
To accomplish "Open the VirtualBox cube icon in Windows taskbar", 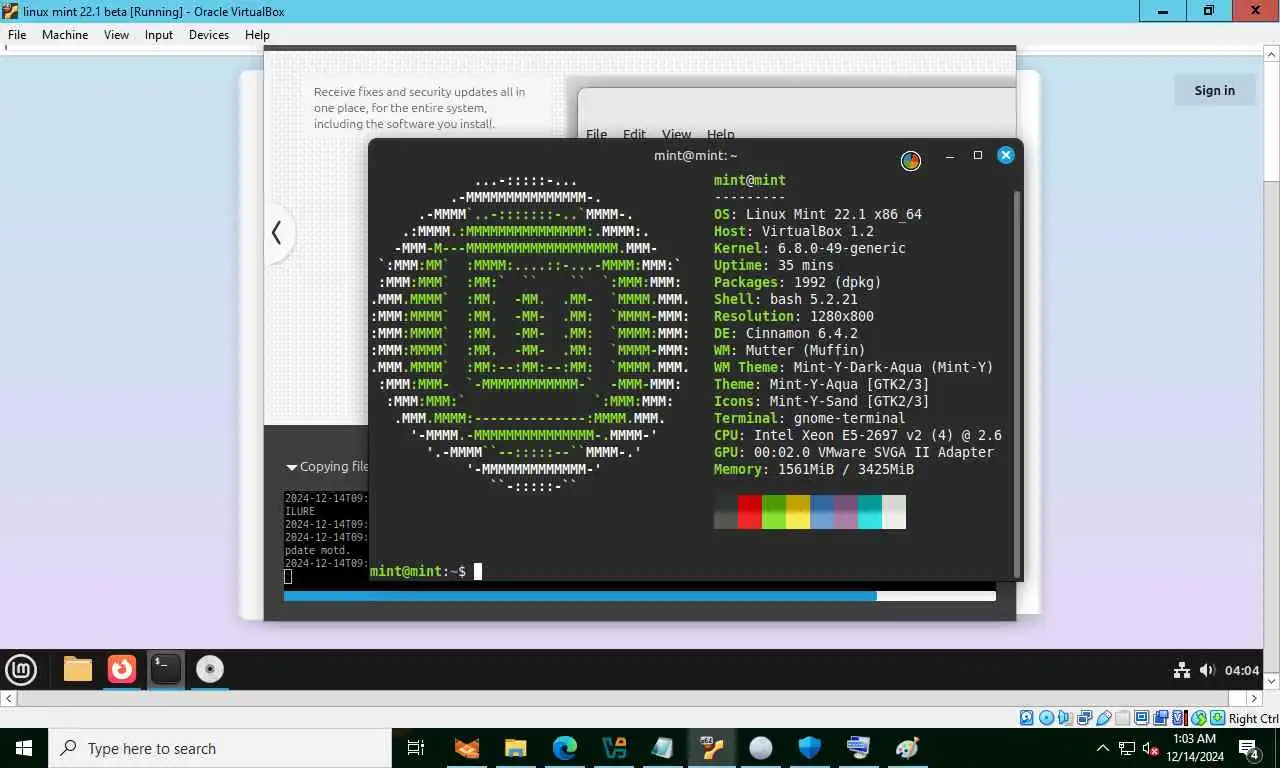I will pos(614,748).
